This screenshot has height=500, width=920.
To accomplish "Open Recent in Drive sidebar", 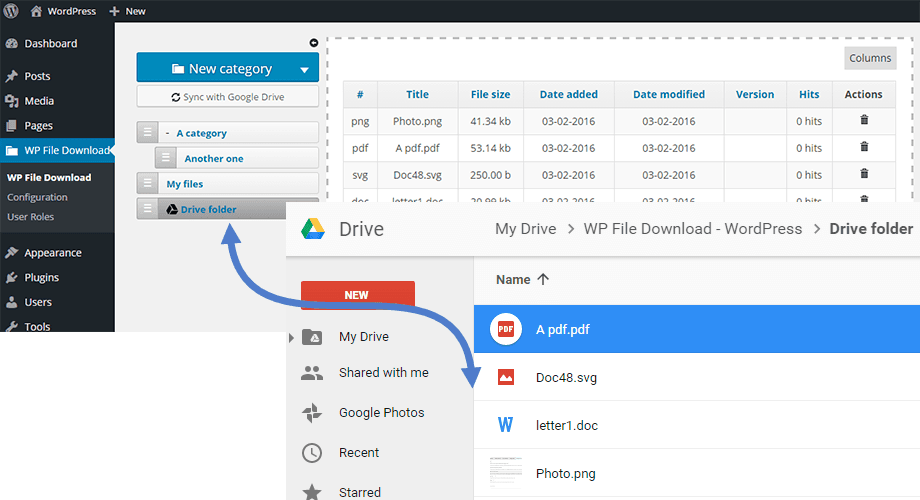I will [x=358, y=452].
